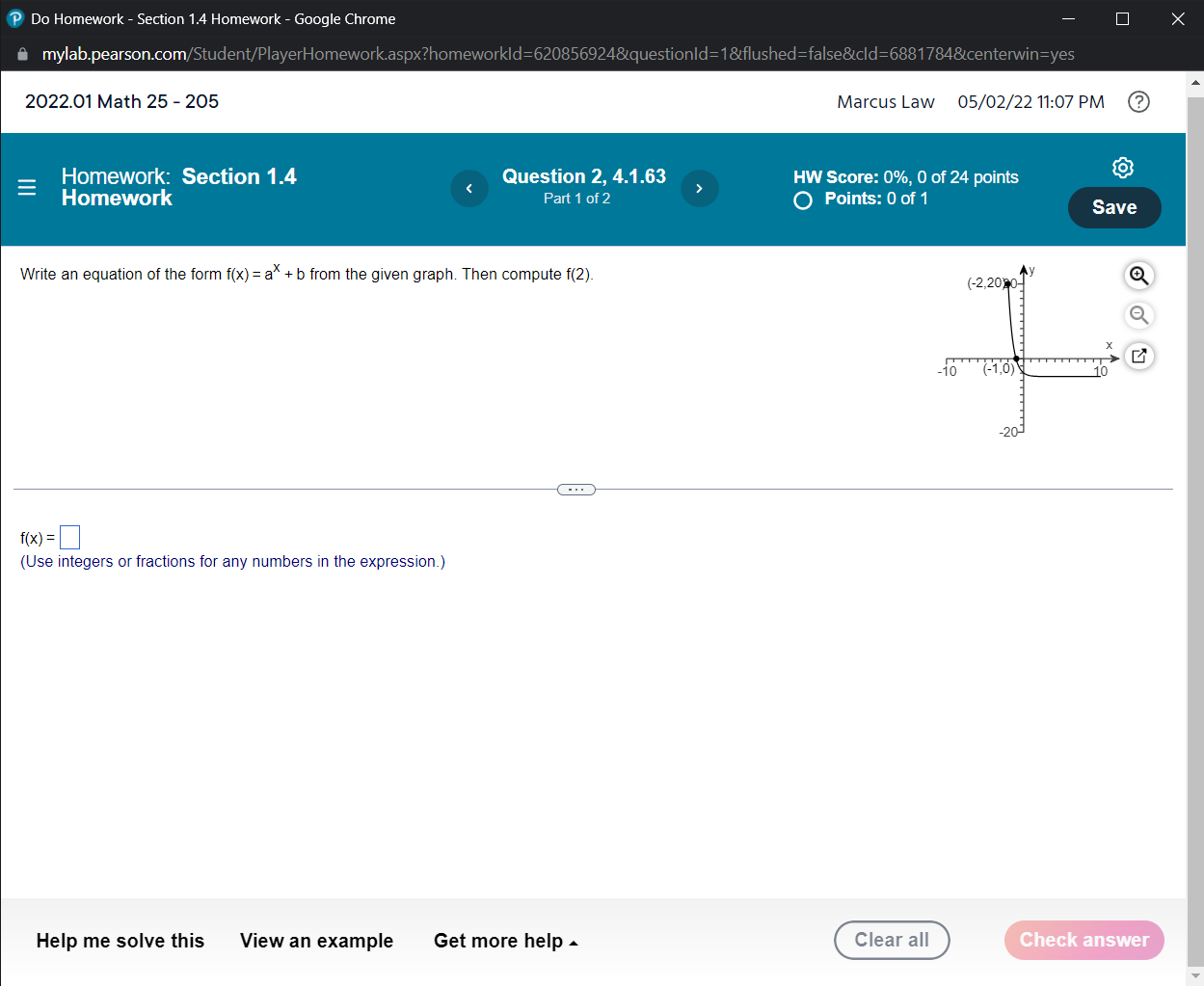Viewport: 1204px width, 986px height.
Task: Zoom out on the graph
Action: (1138, 315)
